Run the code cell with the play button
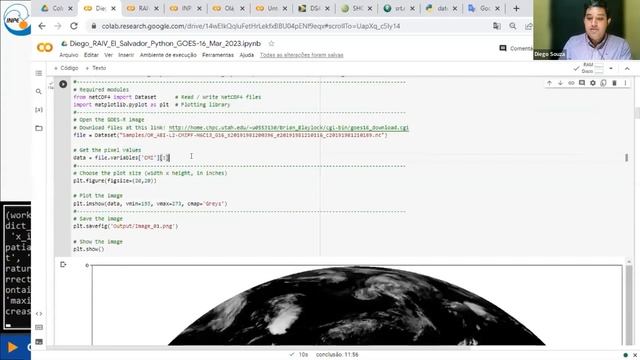Screen dimensions: 640x360 click(63, 84)
